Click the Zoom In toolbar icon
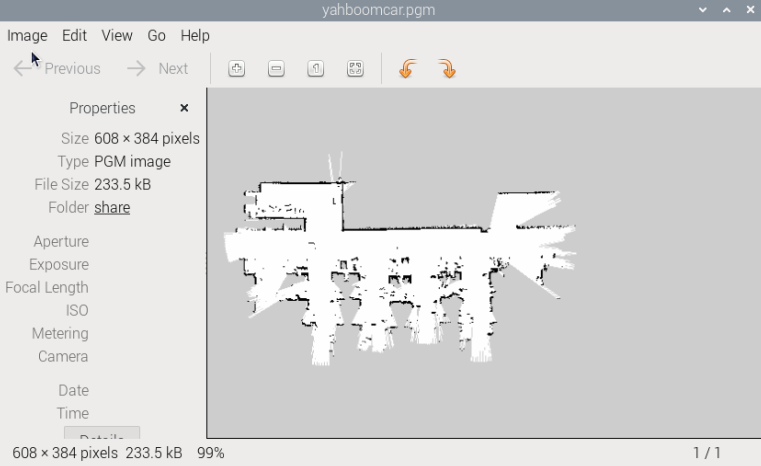 point(237,69)
